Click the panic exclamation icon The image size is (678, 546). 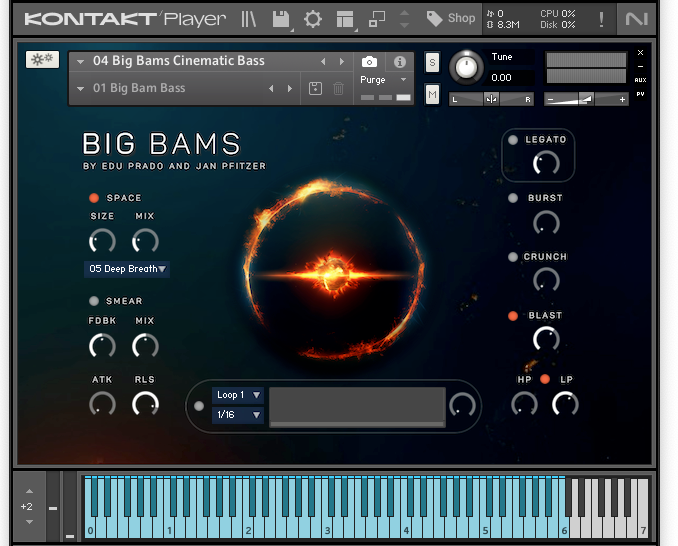point(601,18)
